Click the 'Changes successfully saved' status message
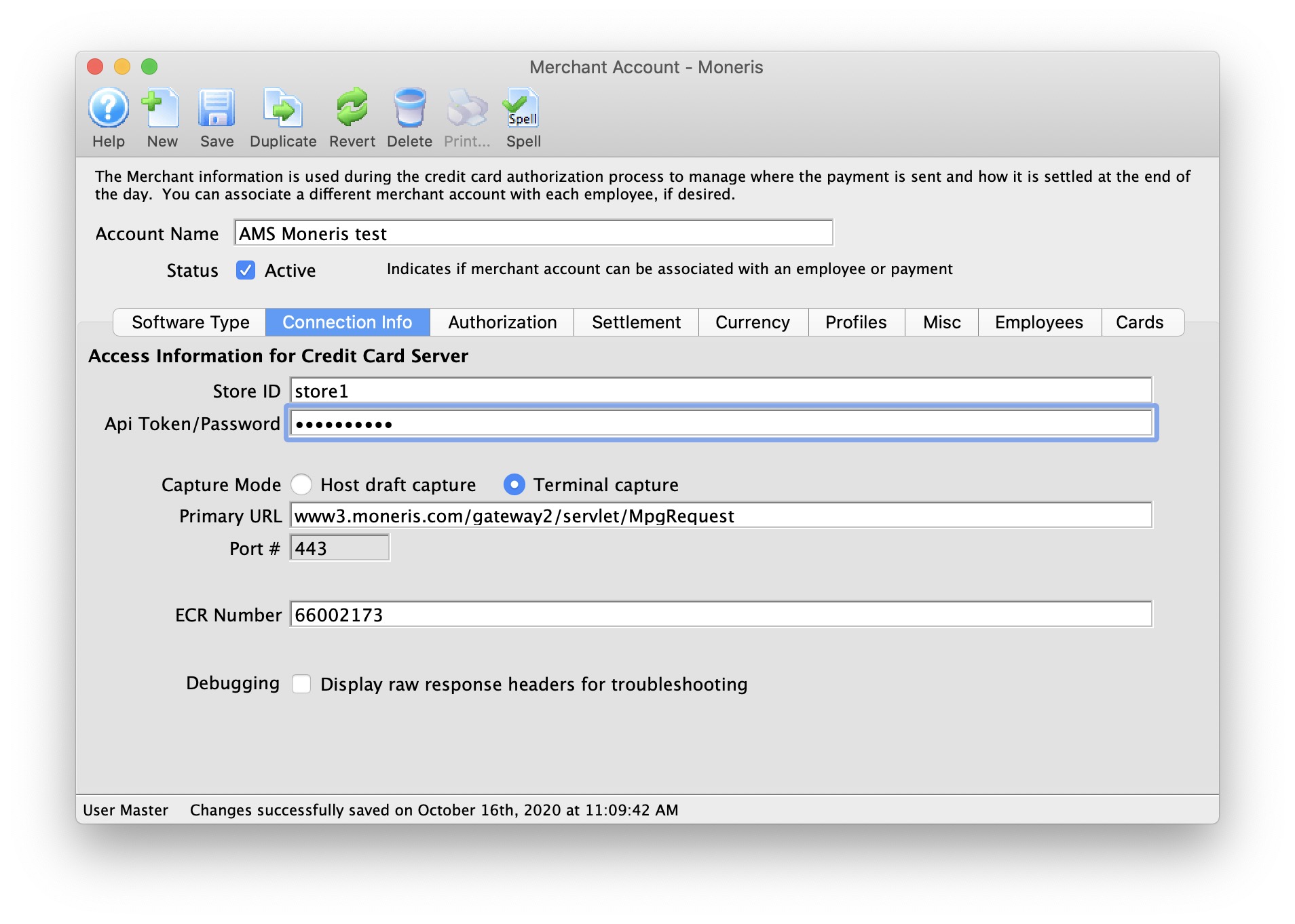The width and height of the screenshot is (1295, 924). [434, 810]
